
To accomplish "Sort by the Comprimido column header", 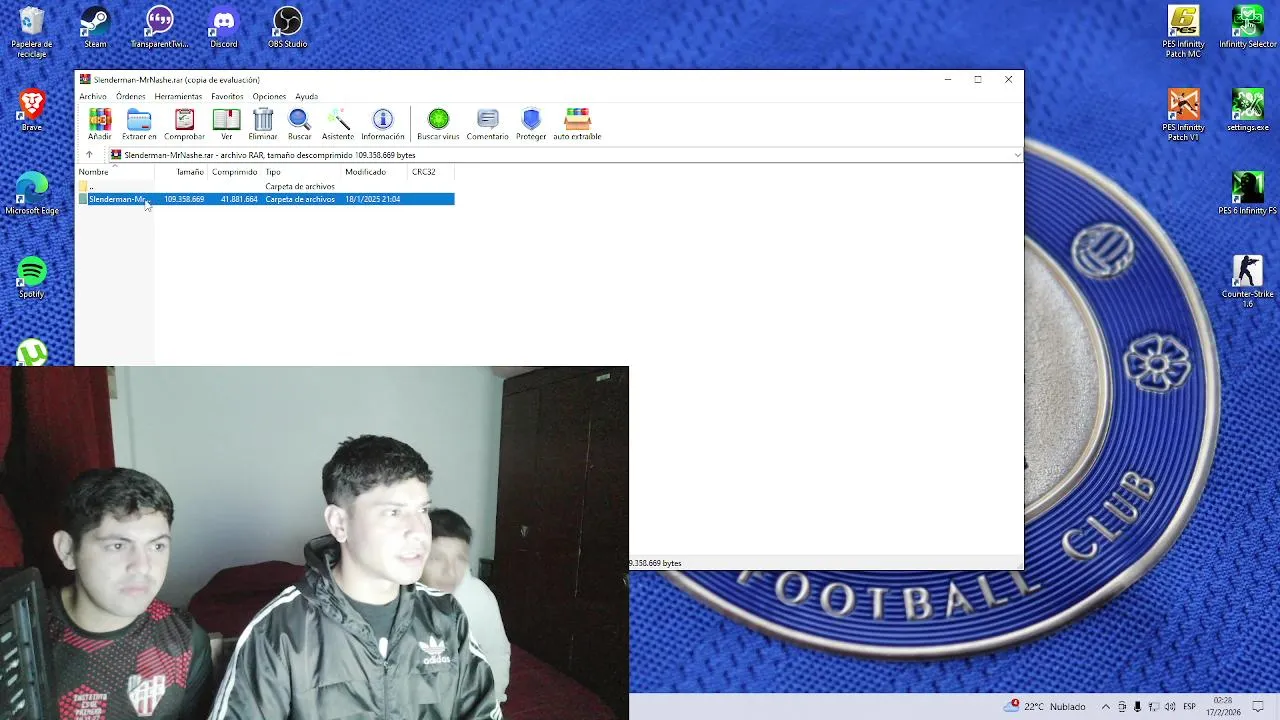I will [235, 172].
